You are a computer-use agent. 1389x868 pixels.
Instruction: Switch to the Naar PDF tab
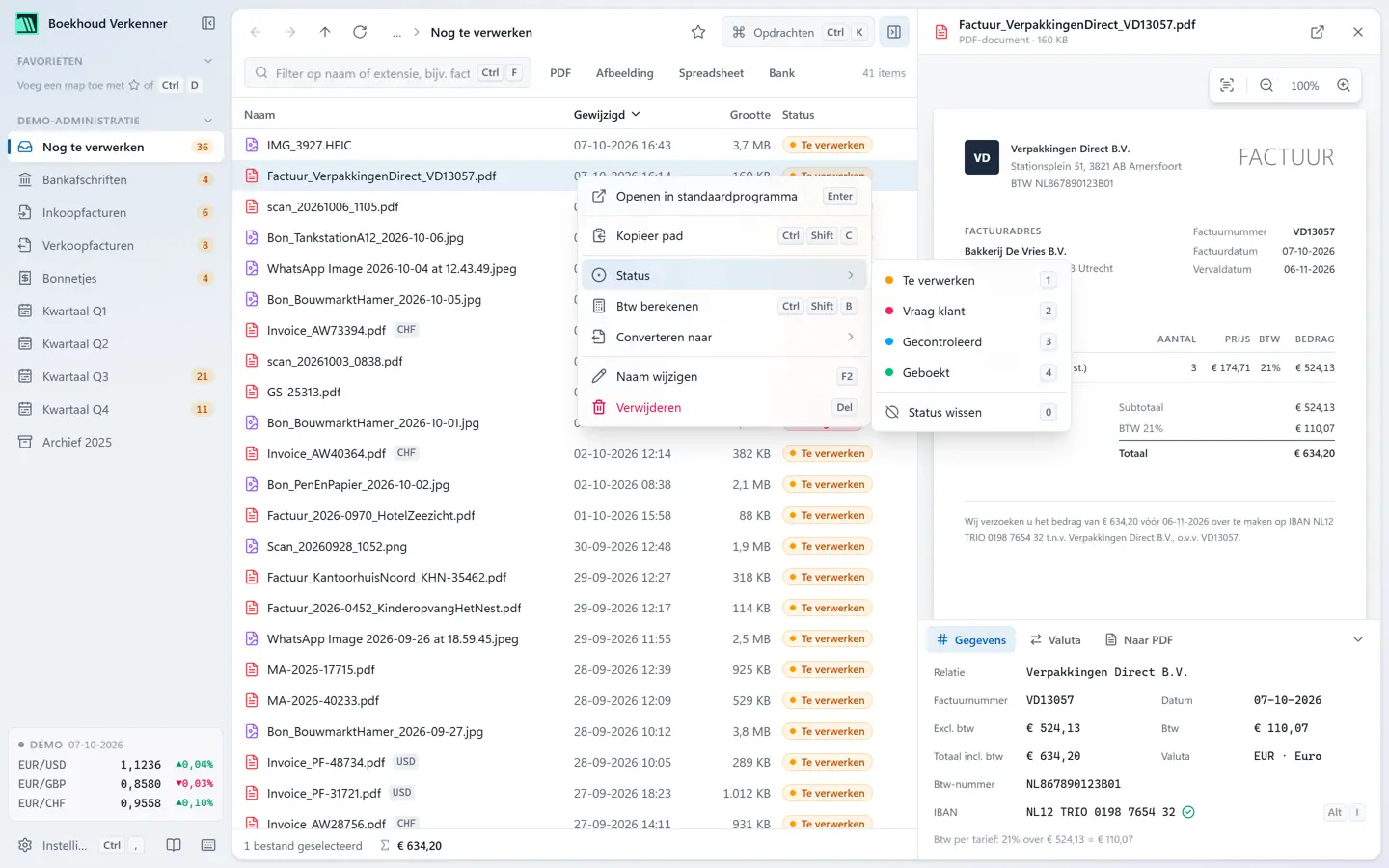point(1138,639)
